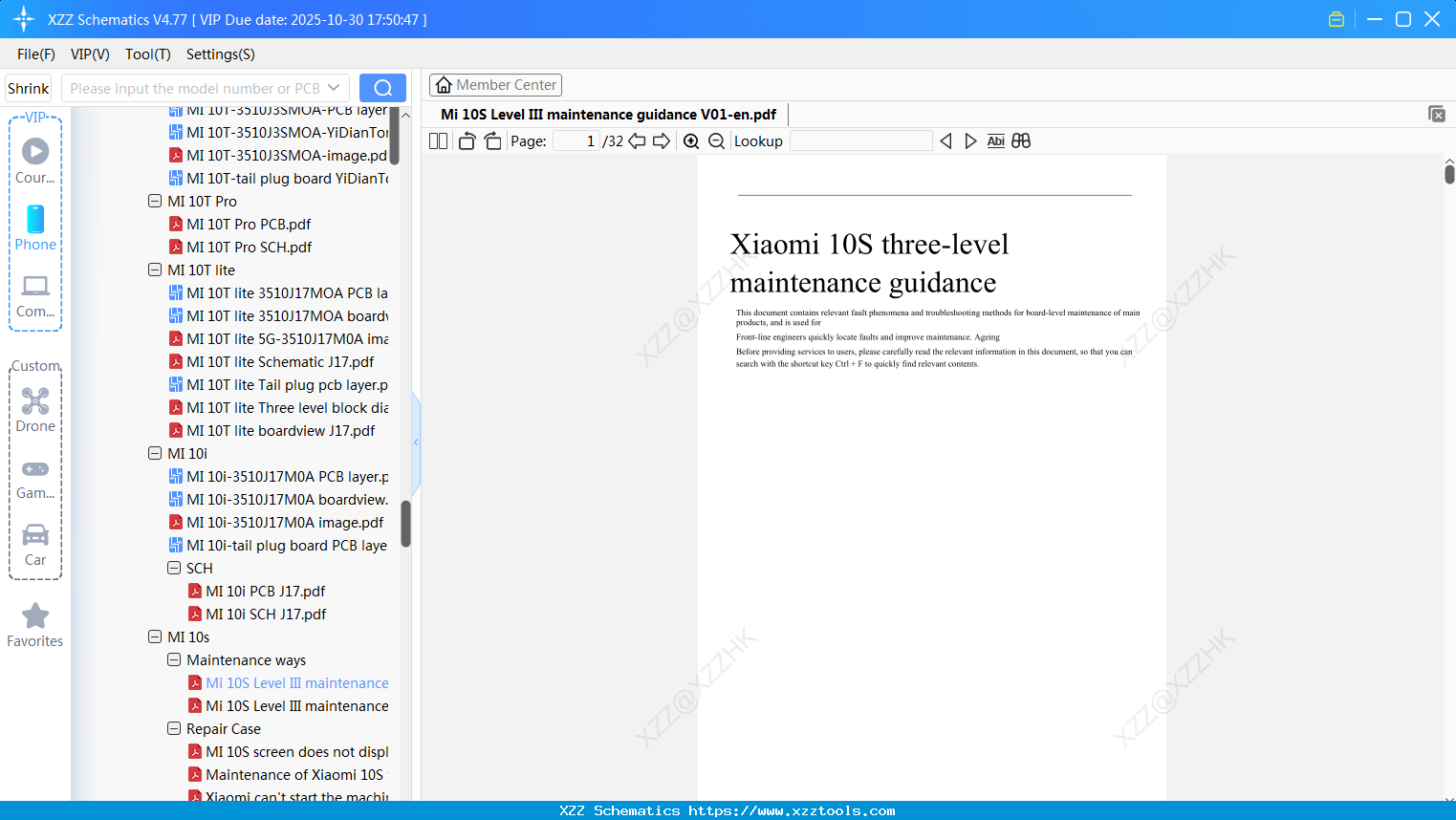The width and height of the screenshot is (1456, 820).
Task: Click the Shrink button above the tree
Action: coord(28,87)
